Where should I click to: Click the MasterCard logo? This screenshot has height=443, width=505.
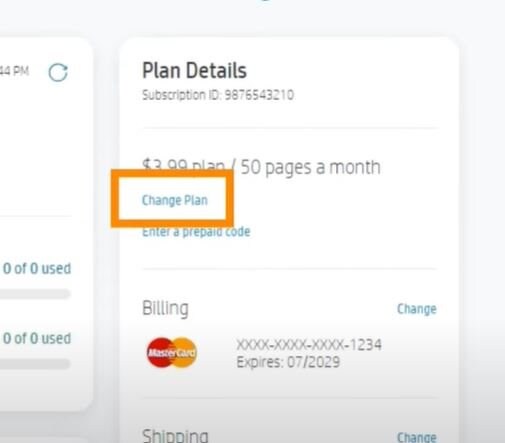[x=172, y=352]
